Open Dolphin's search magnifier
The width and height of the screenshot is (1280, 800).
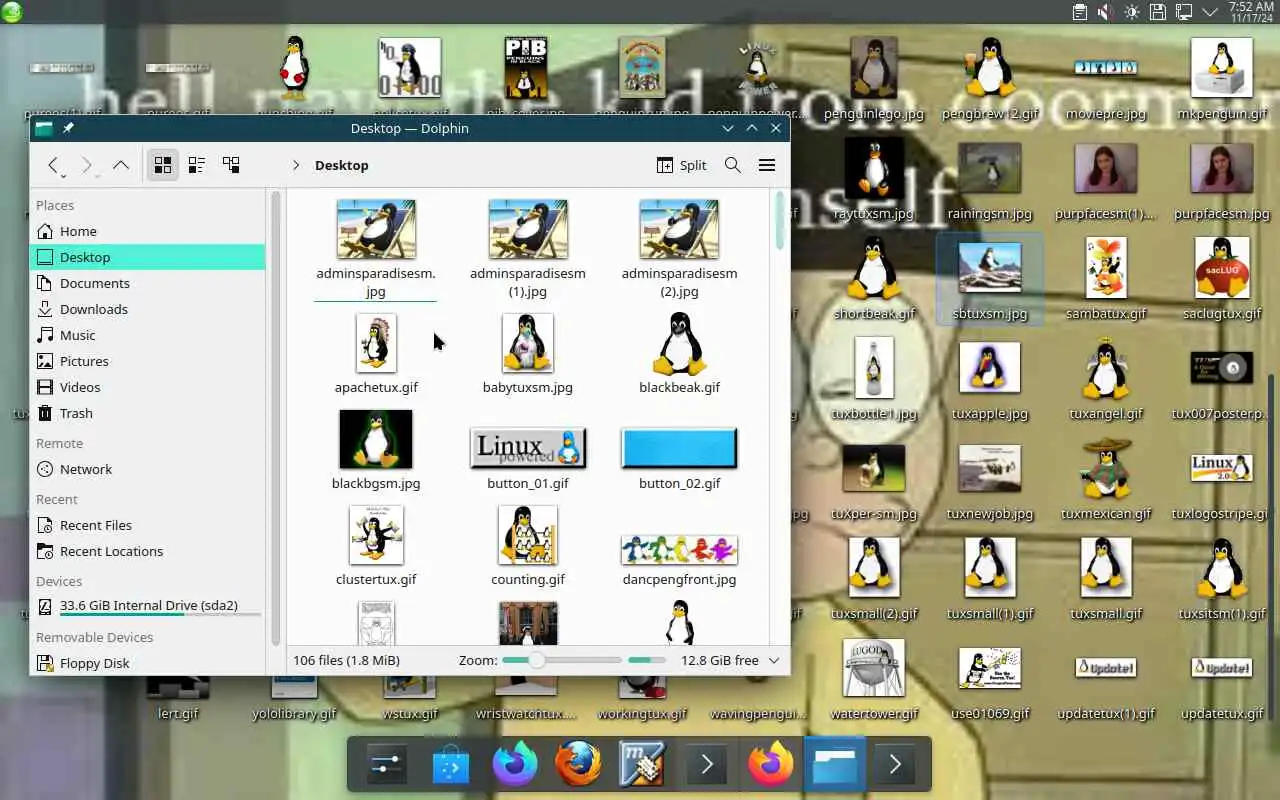coord(732,165)
